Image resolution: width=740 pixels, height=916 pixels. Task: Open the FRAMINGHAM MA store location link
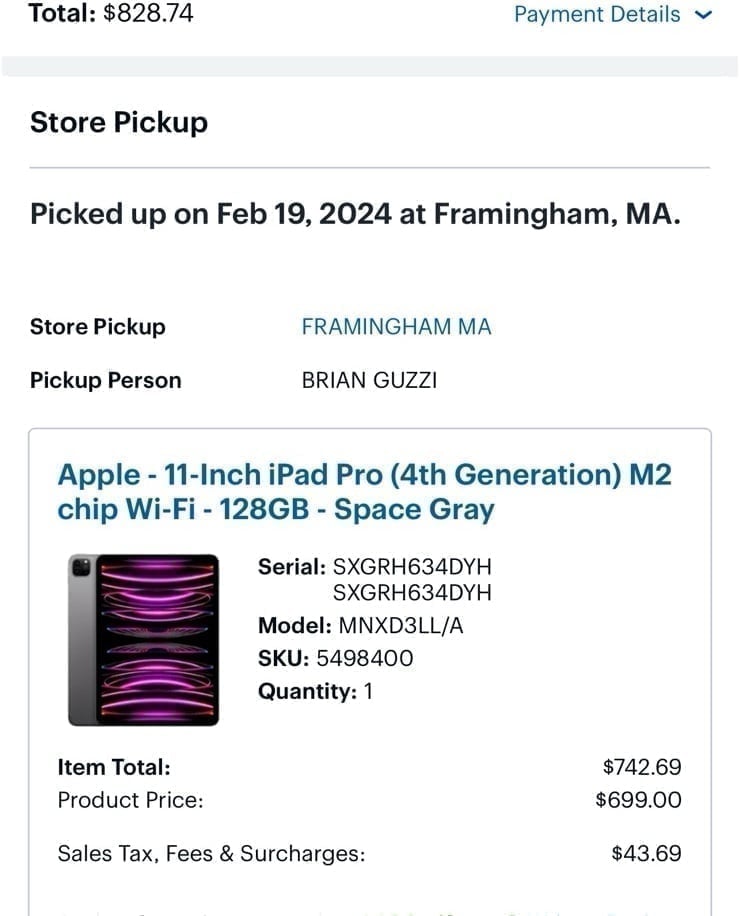click(x=395, y=327)
